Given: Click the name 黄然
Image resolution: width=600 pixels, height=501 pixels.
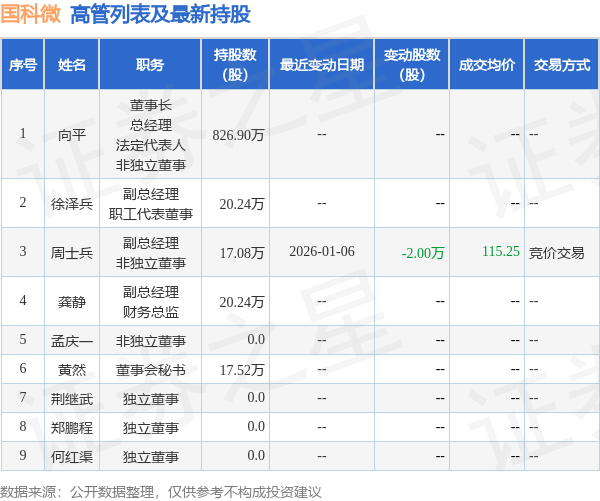Looking at the screenshot, I should [x=72, y=370].
